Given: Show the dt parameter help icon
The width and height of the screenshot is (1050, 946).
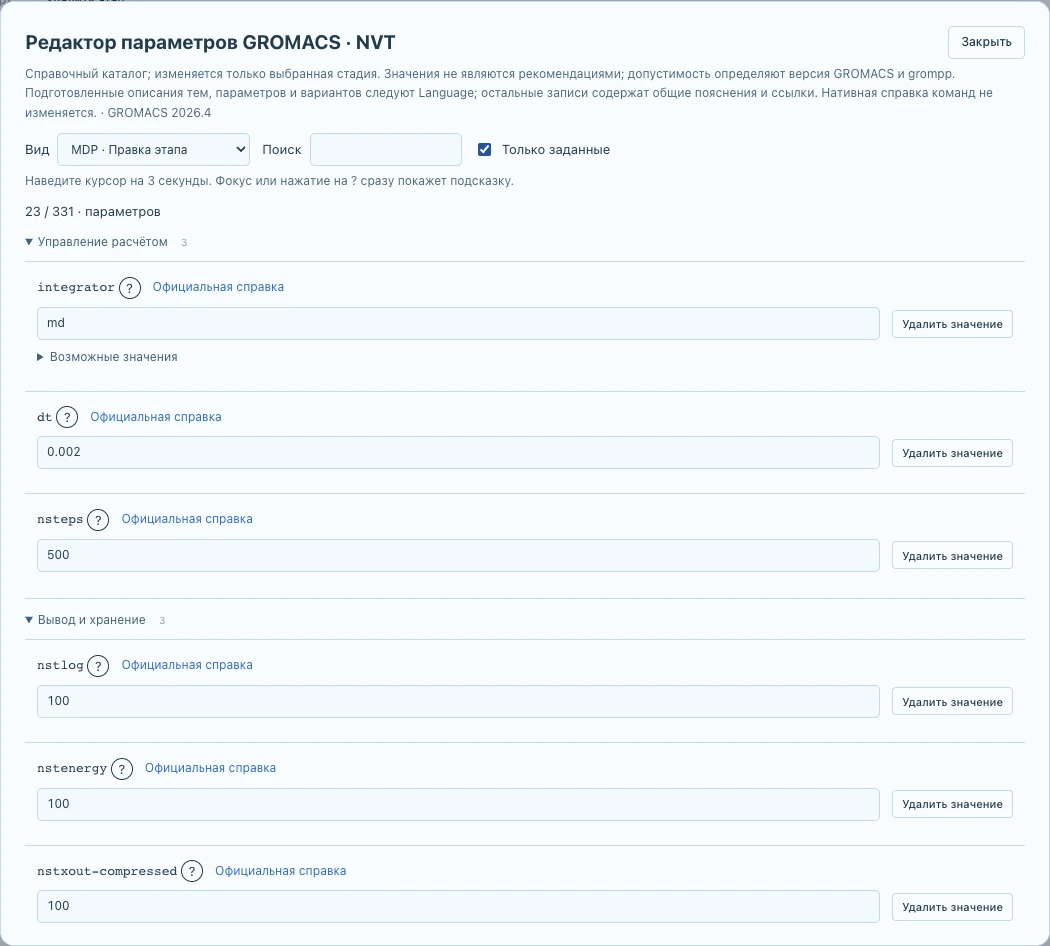Looking at the screenshot, I should click(x=67, y=417).
